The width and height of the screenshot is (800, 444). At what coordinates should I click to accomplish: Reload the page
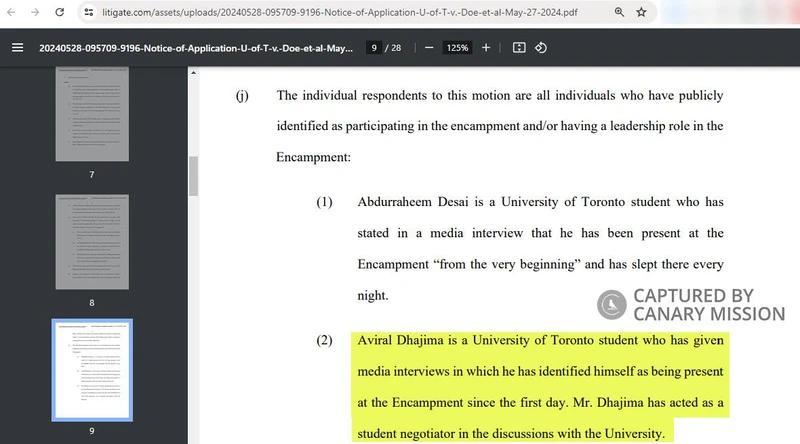(x=59, y=12)
